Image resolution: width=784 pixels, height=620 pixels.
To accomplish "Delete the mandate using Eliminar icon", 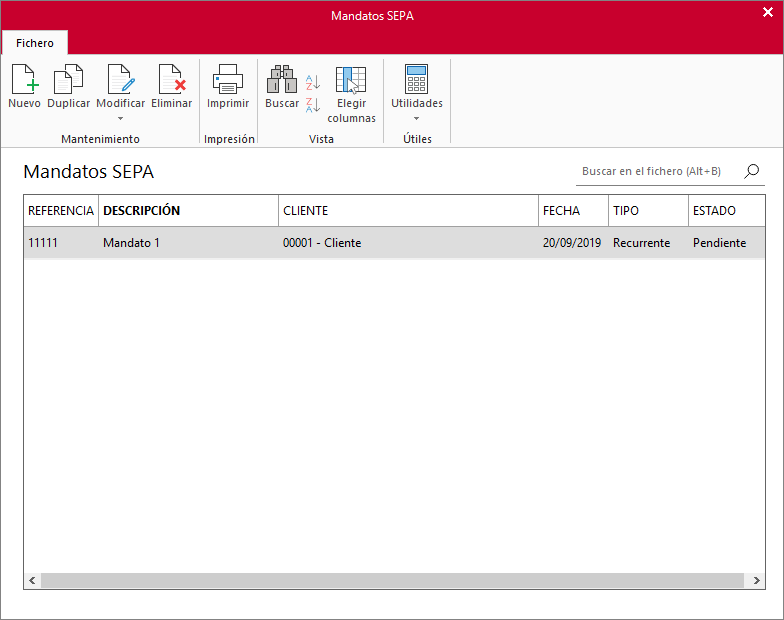I will (171, 80).
